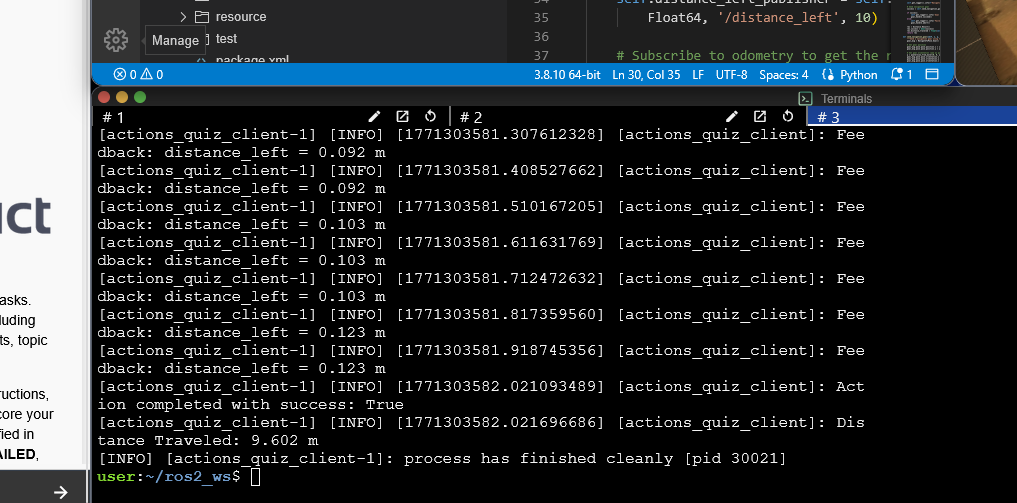
Task: Reload terminal #2 using refresh icon
Action: coord(788,117)
